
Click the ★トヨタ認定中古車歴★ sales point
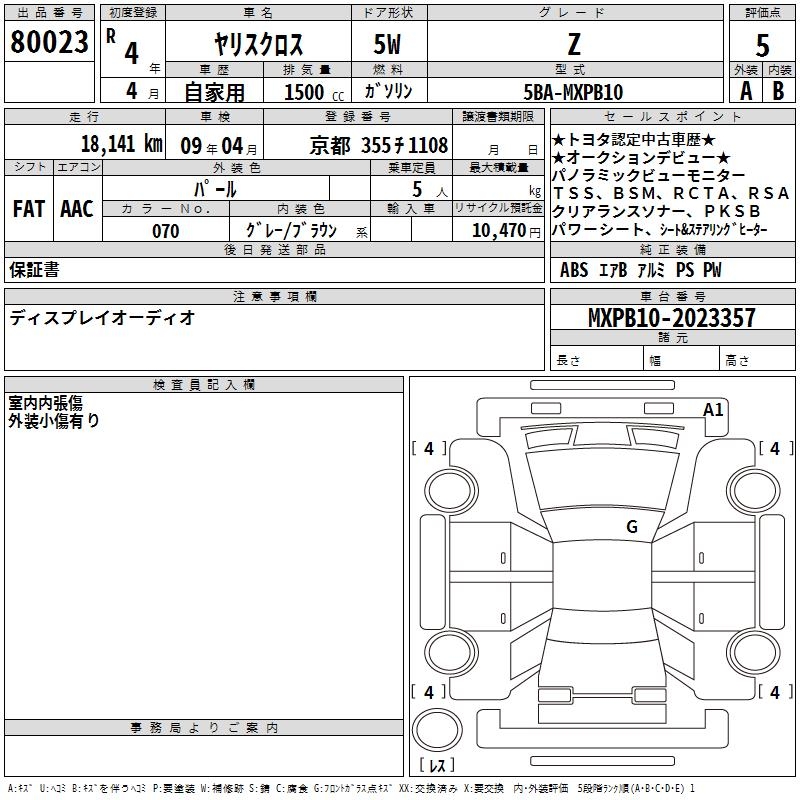click(634, 140)
